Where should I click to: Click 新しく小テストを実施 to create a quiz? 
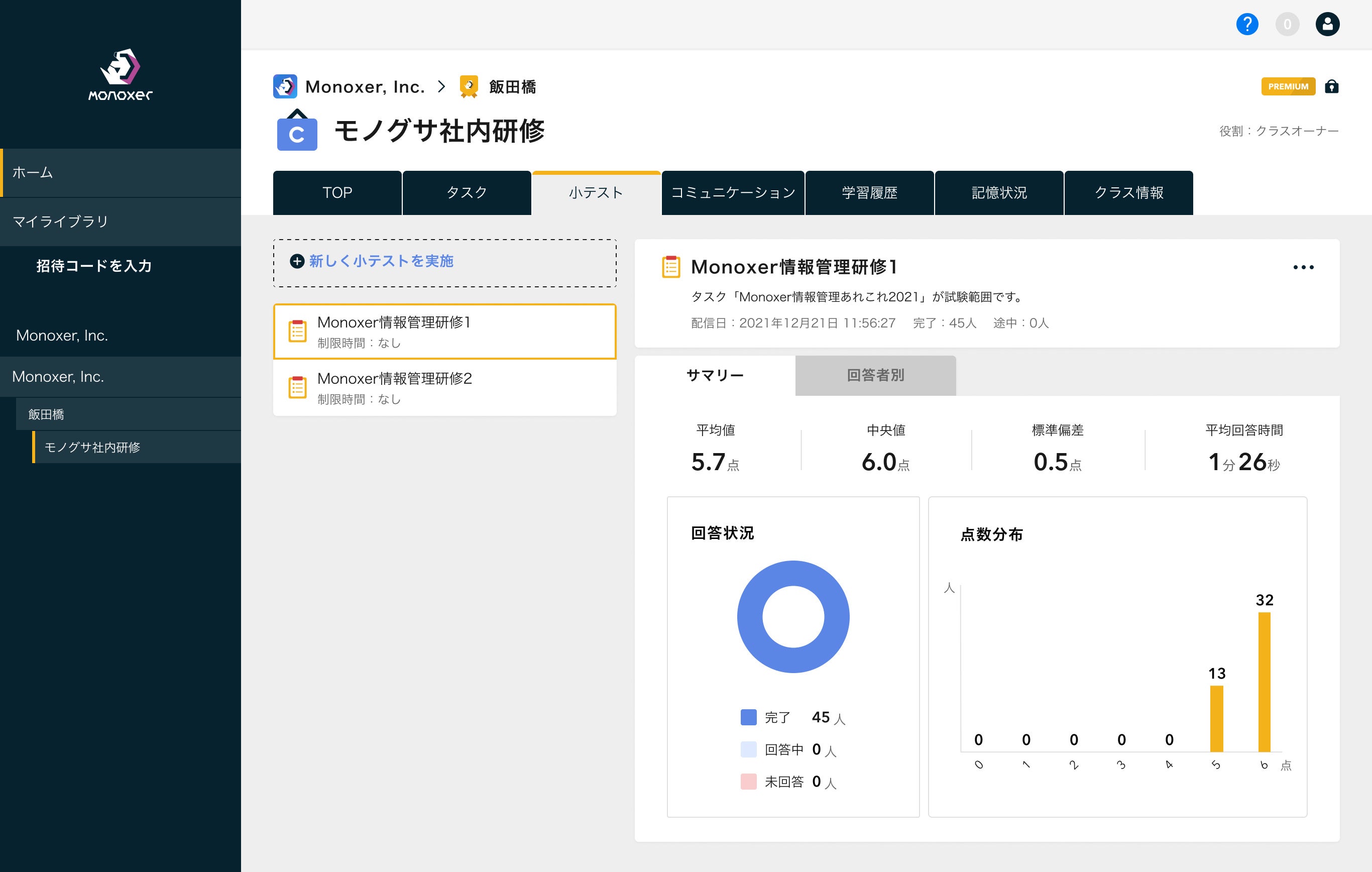[x=381, y=261]
